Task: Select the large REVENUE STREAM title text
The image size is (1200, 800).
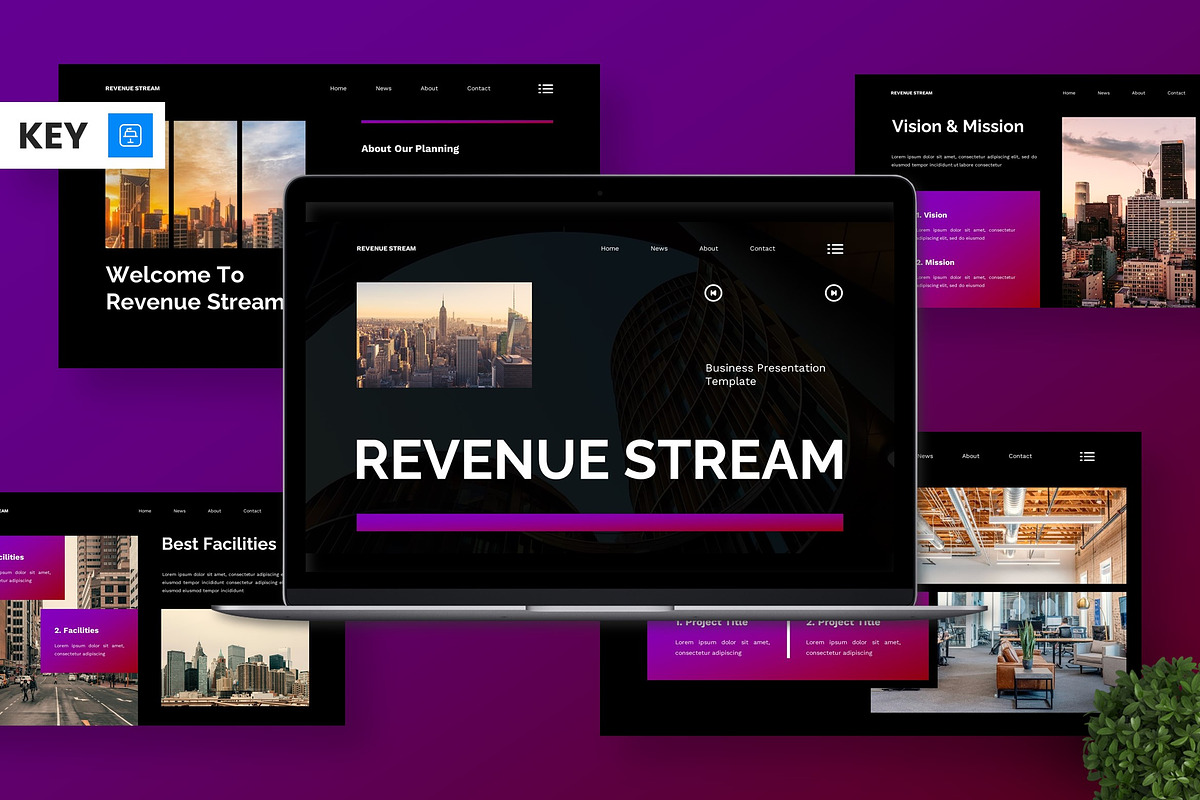Action: [x=599, y=459]
